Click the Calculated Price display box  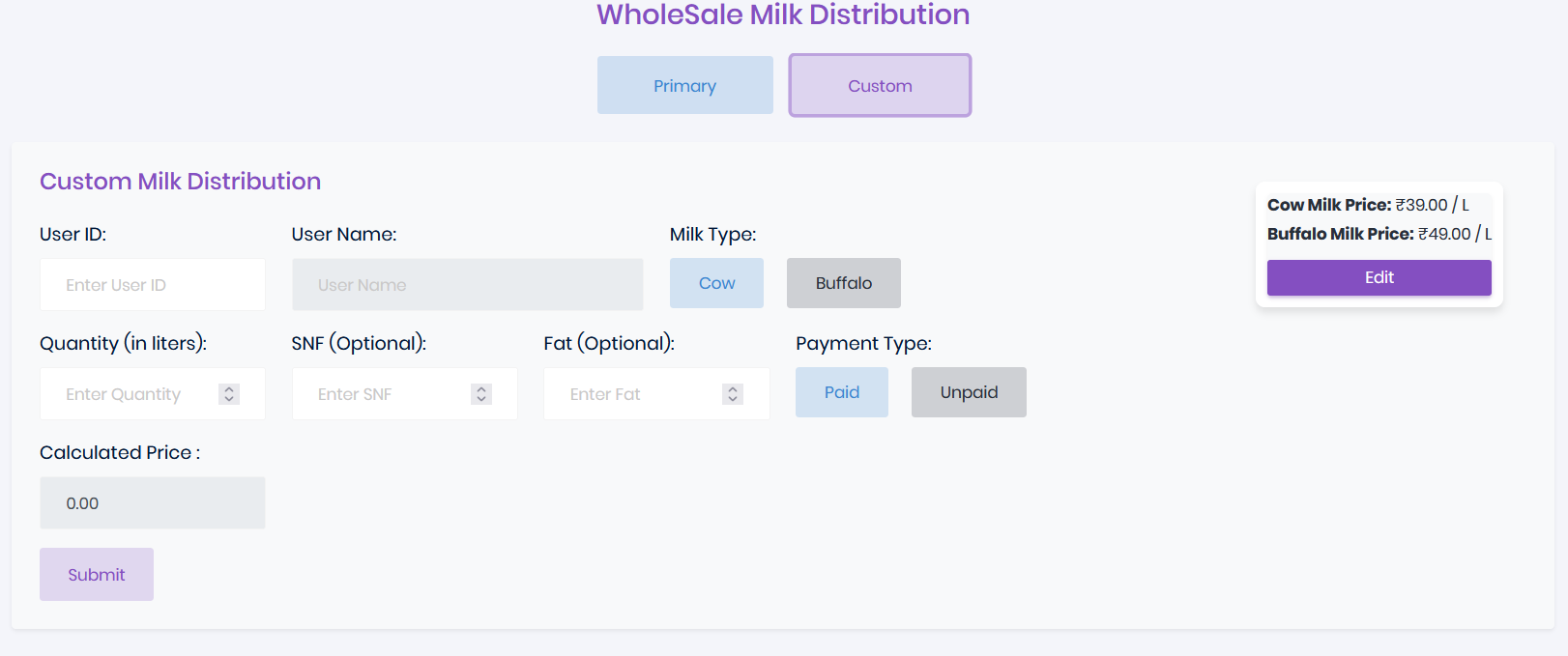coord(152,502)
